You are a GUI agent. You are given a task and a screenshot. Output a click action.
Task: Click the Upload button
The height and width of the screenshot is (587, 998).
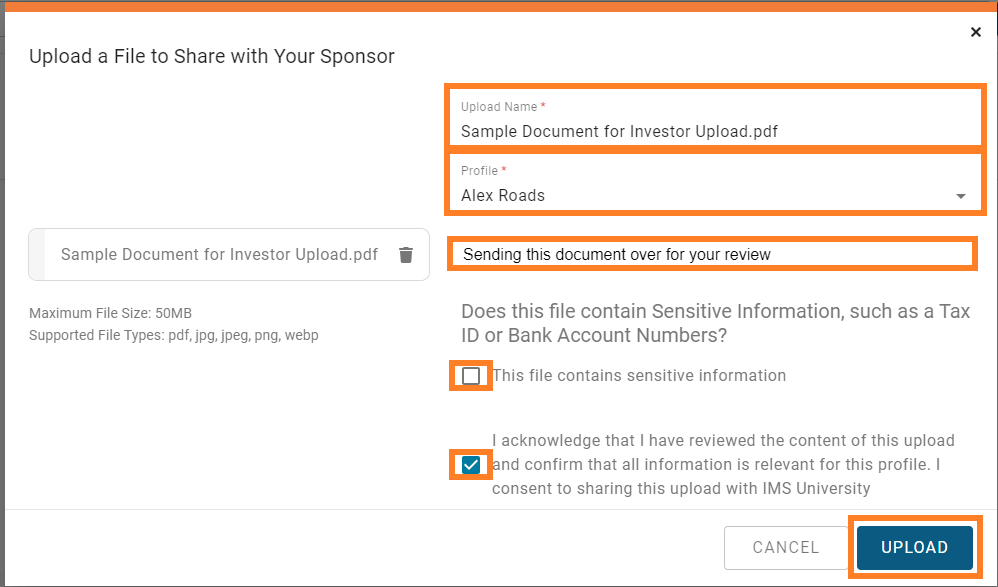click(x=915, y=548)
